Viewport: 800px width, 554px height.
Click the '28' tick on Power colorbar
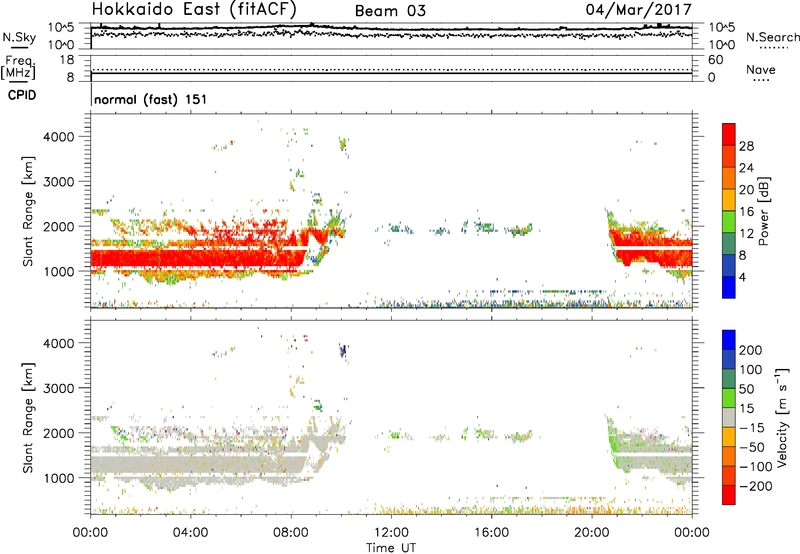click(x=746, y=146)
